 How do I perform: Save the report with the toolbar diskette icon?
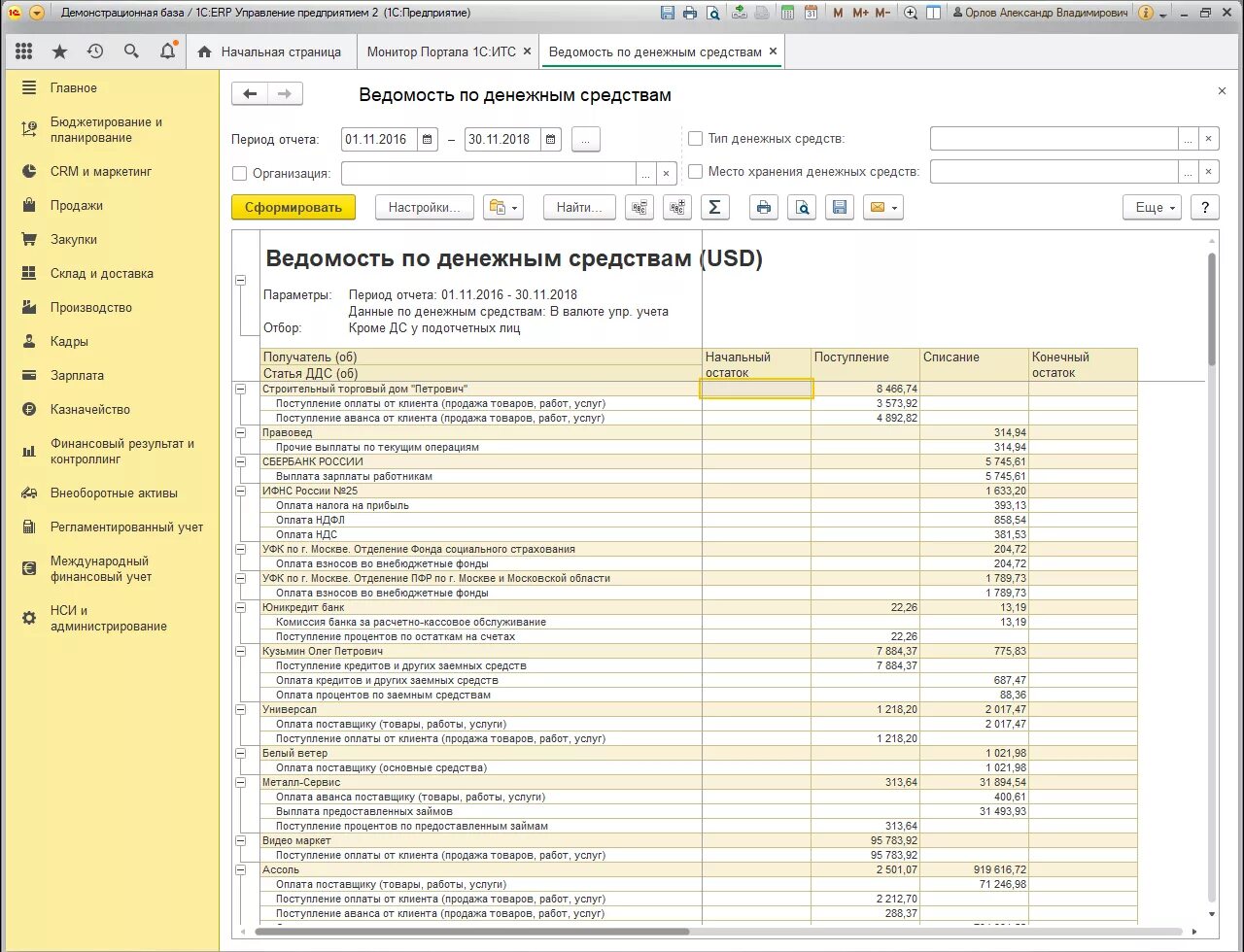click(x=840, y=207)
